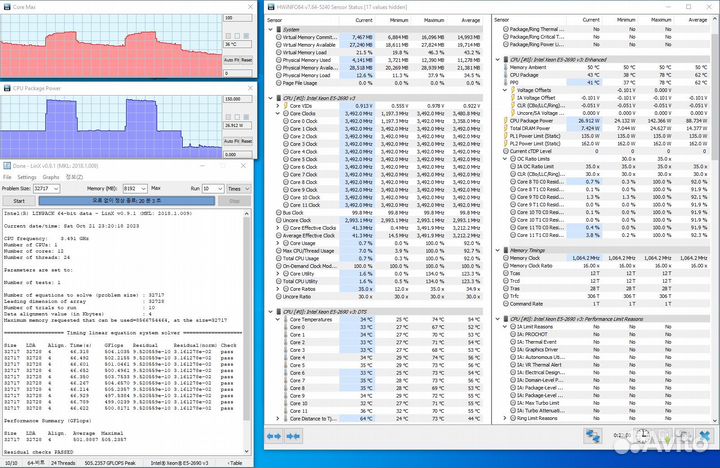Click the Start button in LinX
The width and height of the screenshot is (720, 468).
pyautogui.click(x=18, y=200)
